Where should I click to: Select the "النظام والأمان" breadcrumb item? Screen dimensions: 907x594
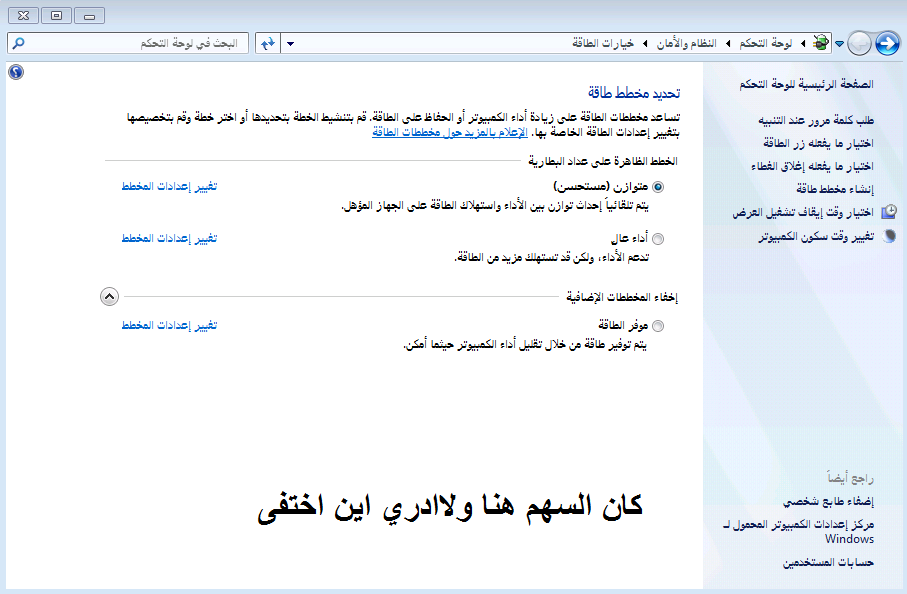pyautogui.click(x=686, y=43)
